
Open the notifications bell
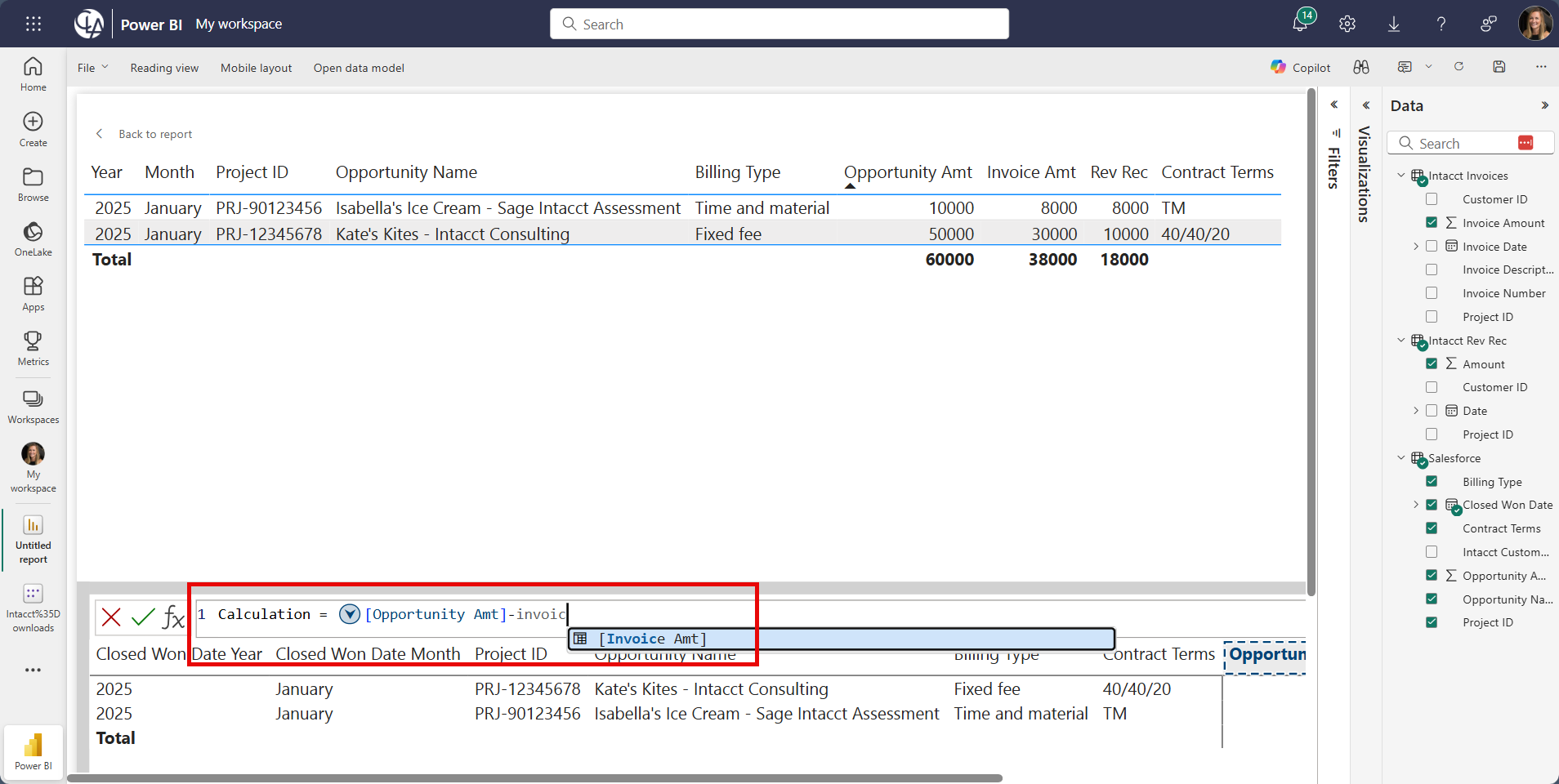pyautogui.click(x=1299, y=24)
